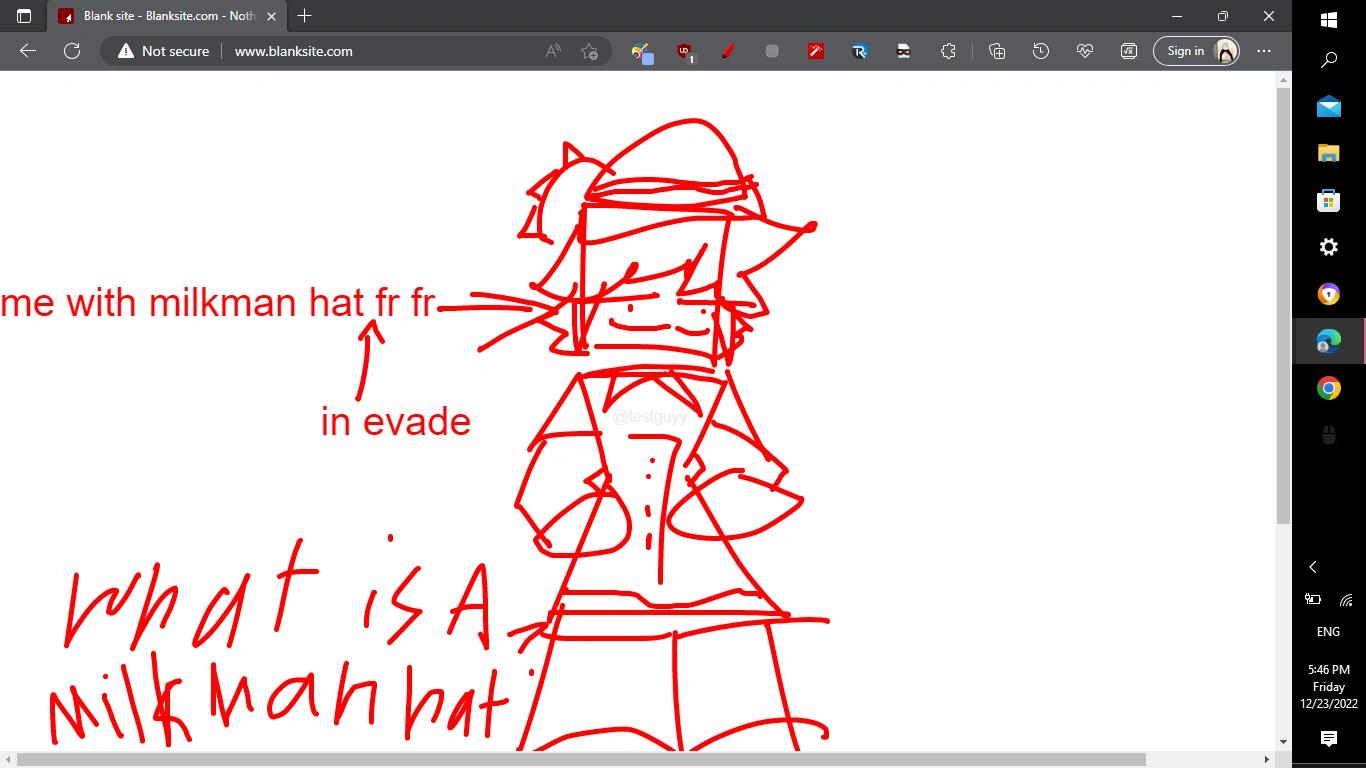Open a new browser tab

click(x=304, y=16)
